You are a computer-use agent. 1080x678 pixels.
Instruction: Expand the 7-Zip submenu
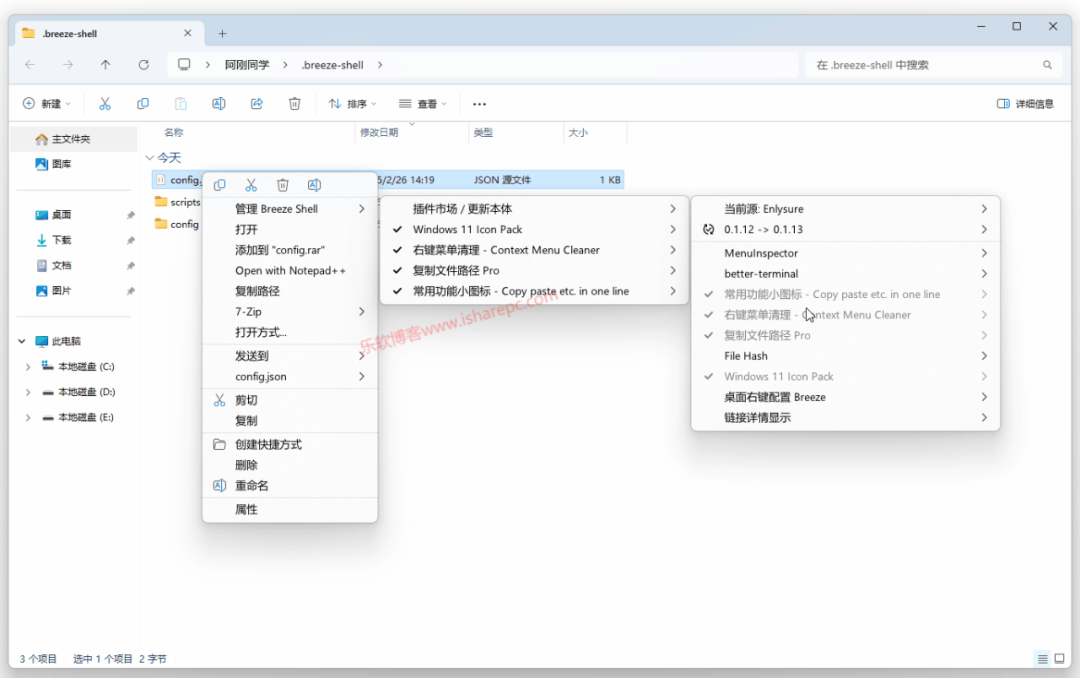point(290,312)
